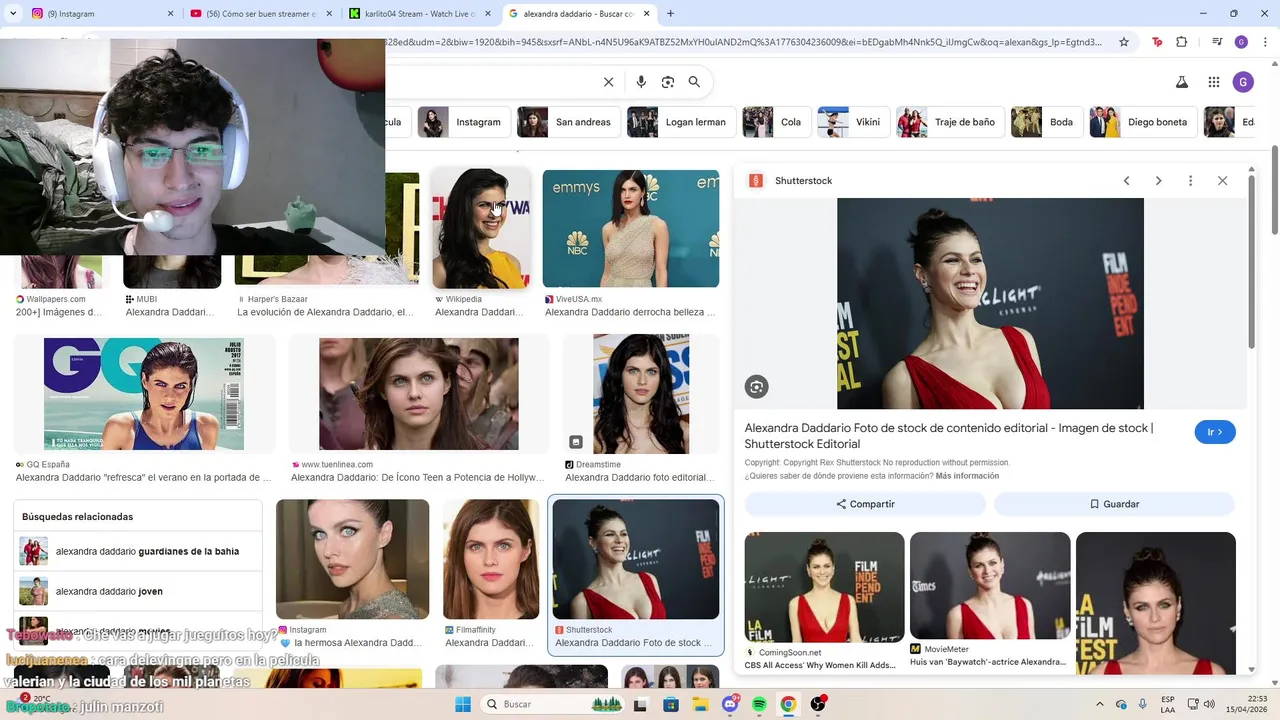This screenshot has width=1280, height=720.
Task: Click Guardar to save the image
Action: click(1114, 504)
